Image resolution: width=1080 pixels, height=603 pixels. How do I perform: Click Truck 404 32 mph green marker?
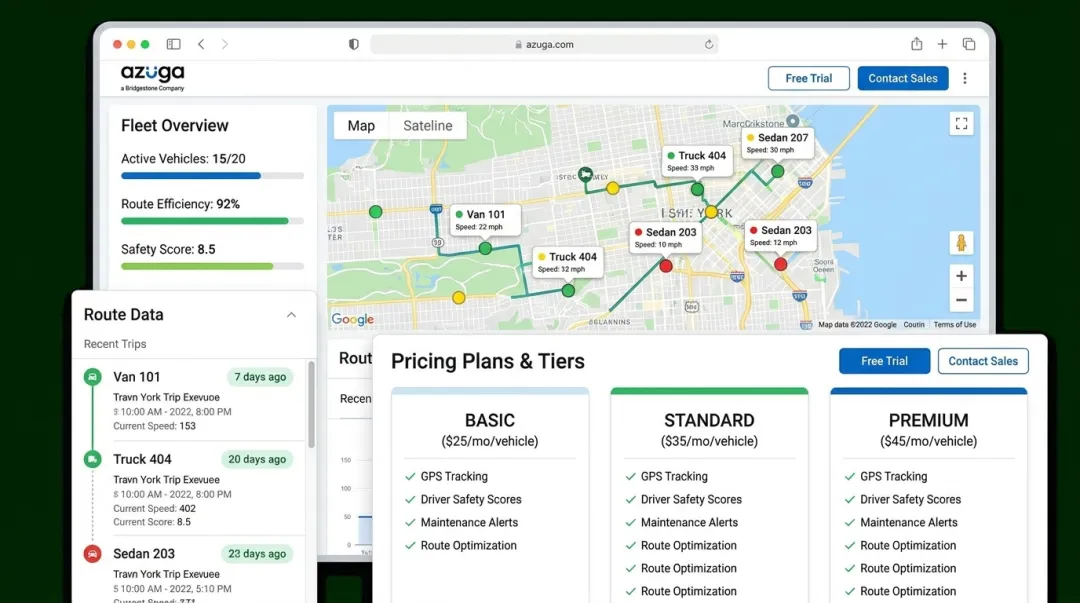(x=568, y=291)
